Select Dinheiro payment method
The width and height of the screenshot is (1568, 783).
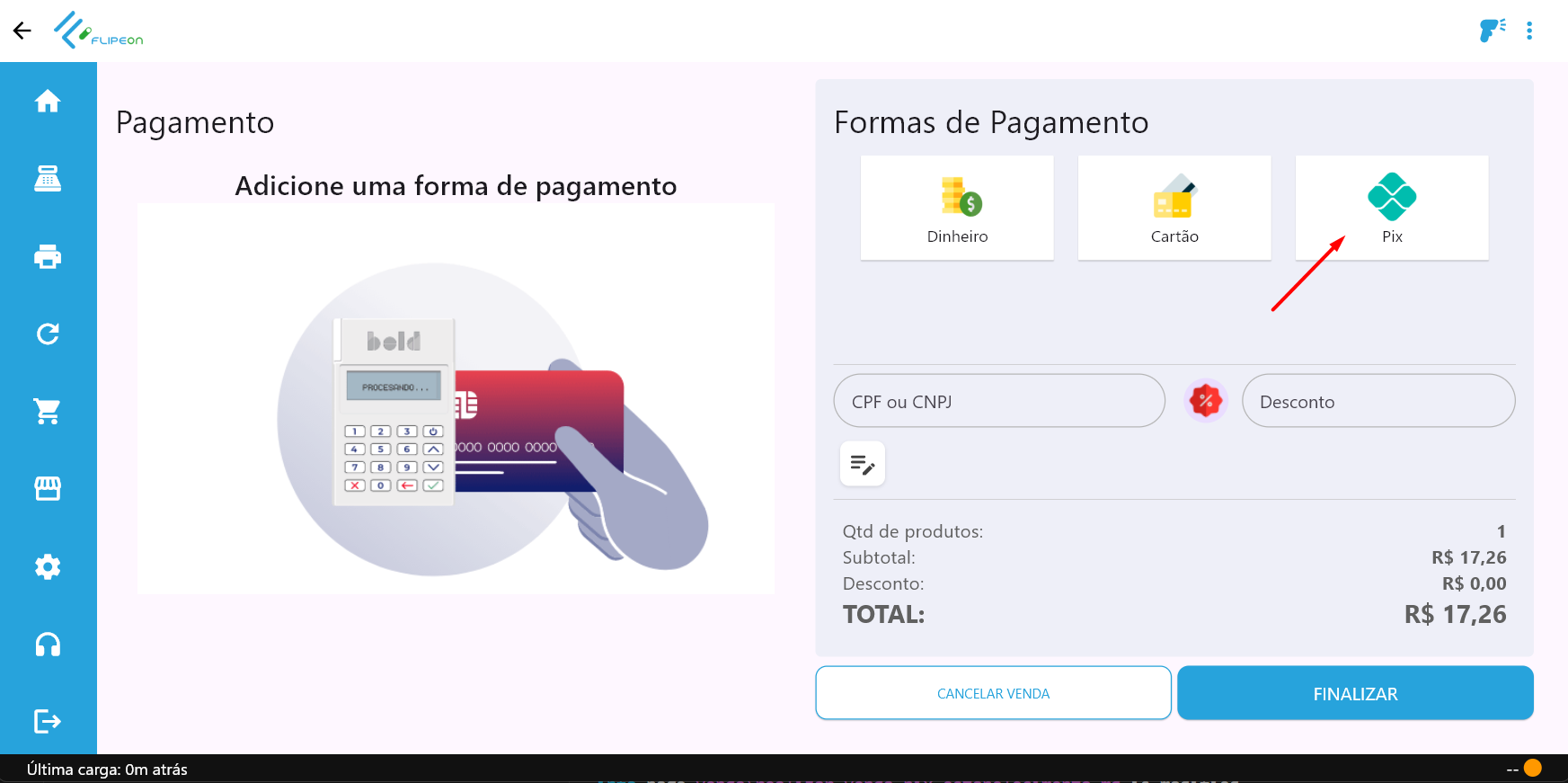click(957, 209)
